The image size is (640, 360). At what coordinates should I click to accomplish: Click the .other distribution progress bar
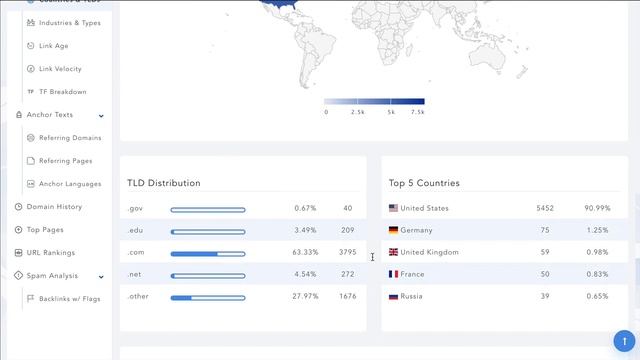coord(208,298)
